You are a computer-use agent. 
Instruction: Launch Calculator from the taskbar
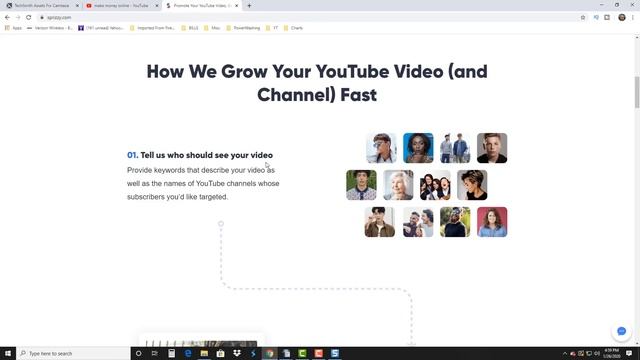coord(171,353)
